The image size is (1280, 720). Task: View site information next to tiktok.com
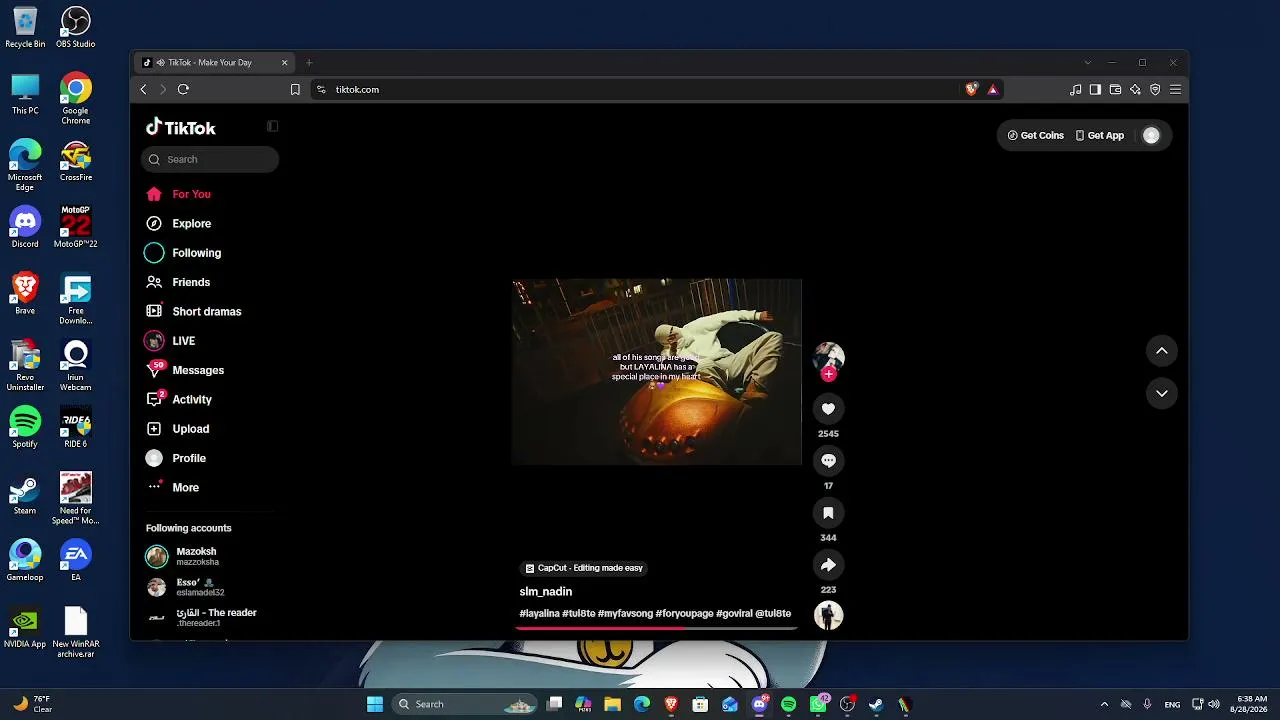(x=321, y=89)
